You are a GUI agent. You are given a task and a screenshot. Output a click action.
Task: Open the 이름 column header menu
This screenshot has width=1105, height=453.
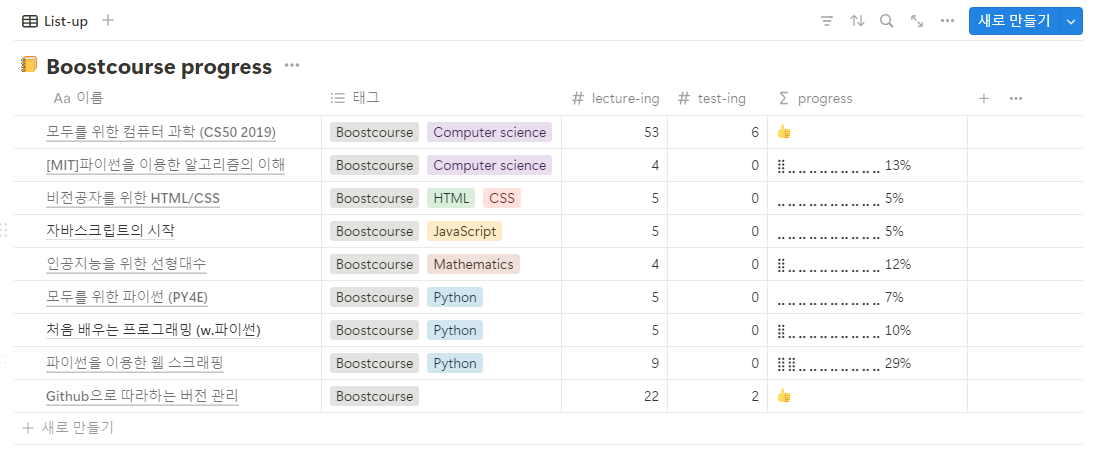coord(78,99)
